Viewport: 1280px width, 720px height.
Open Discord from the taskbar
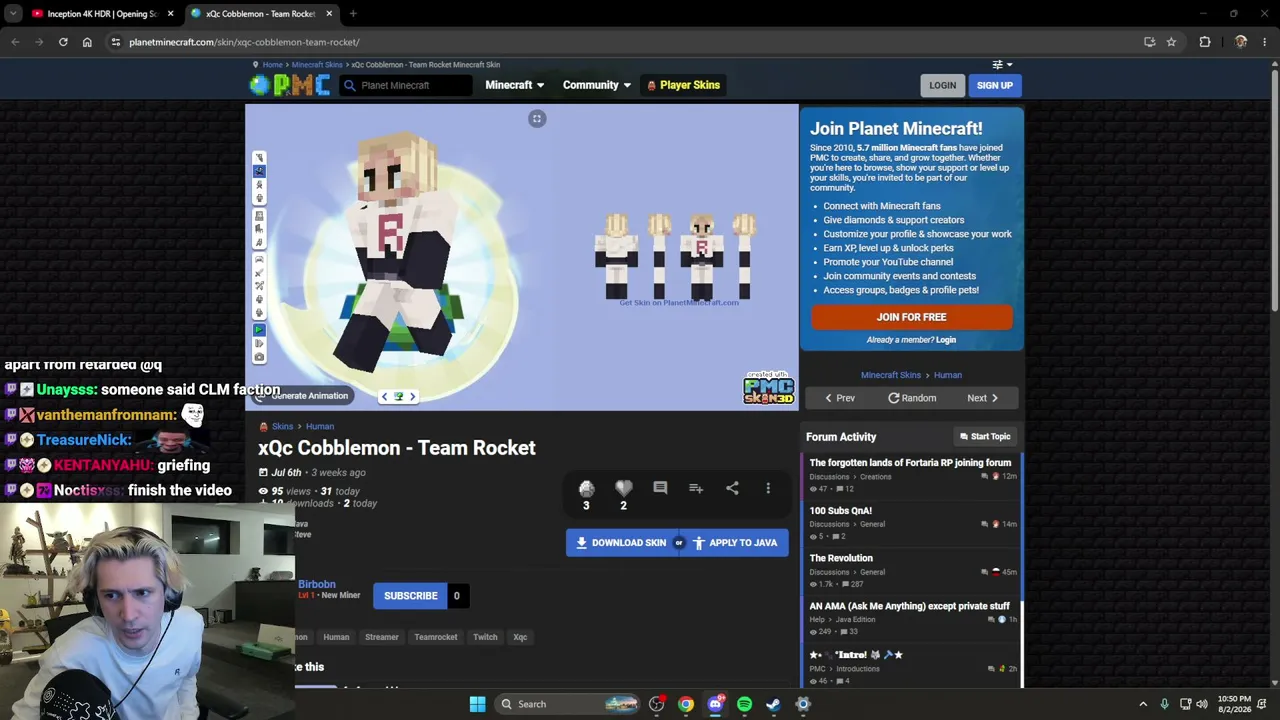click(x=715, y=704)
